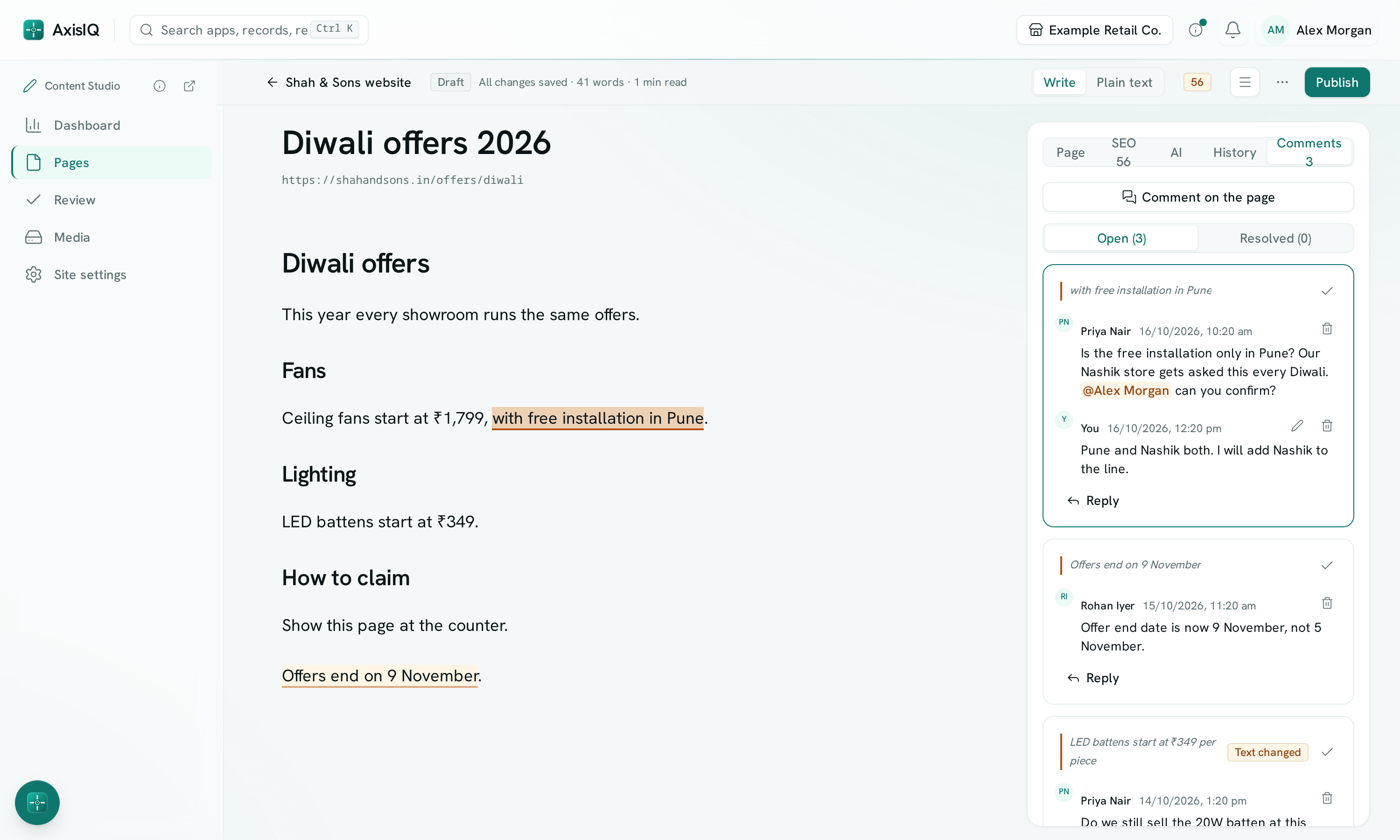Open the notifications bell

1232,29
